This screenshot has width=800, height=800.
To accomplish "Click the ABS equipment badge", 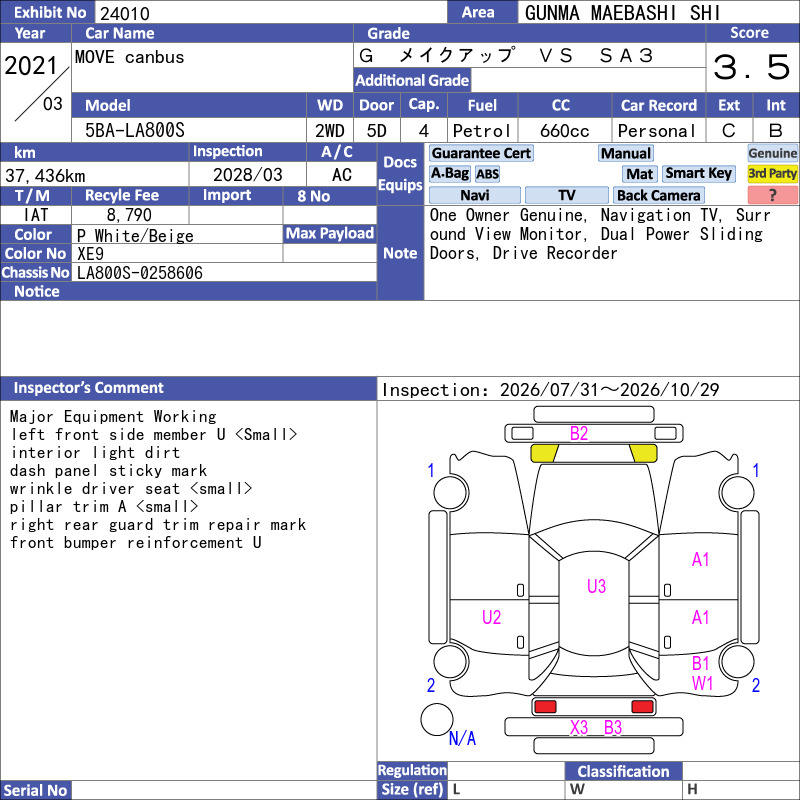I will (x=487, y=174).
